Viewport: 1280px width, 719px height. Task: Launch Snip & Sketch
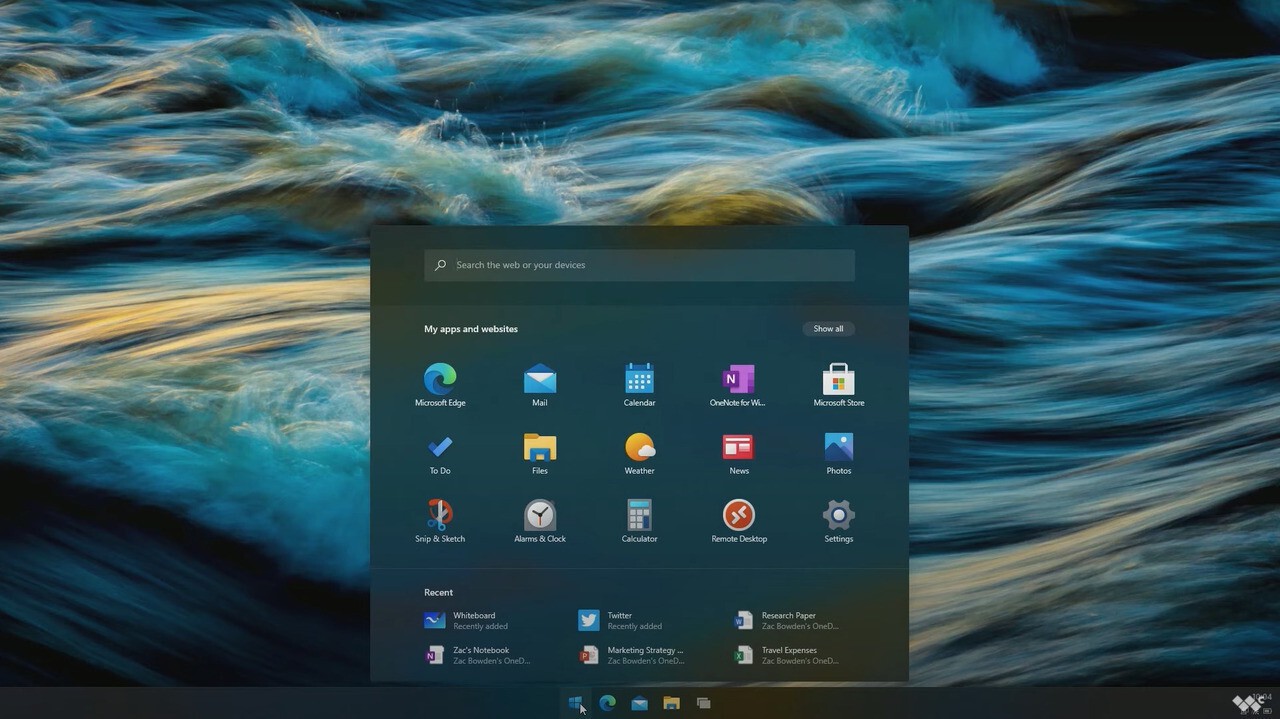pos(440,521)
